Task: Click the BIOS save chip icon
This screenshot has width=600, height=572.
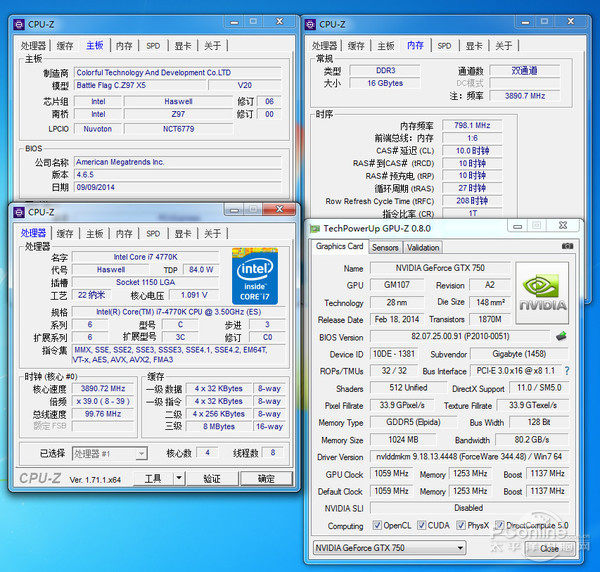Action: coord(563,336)
